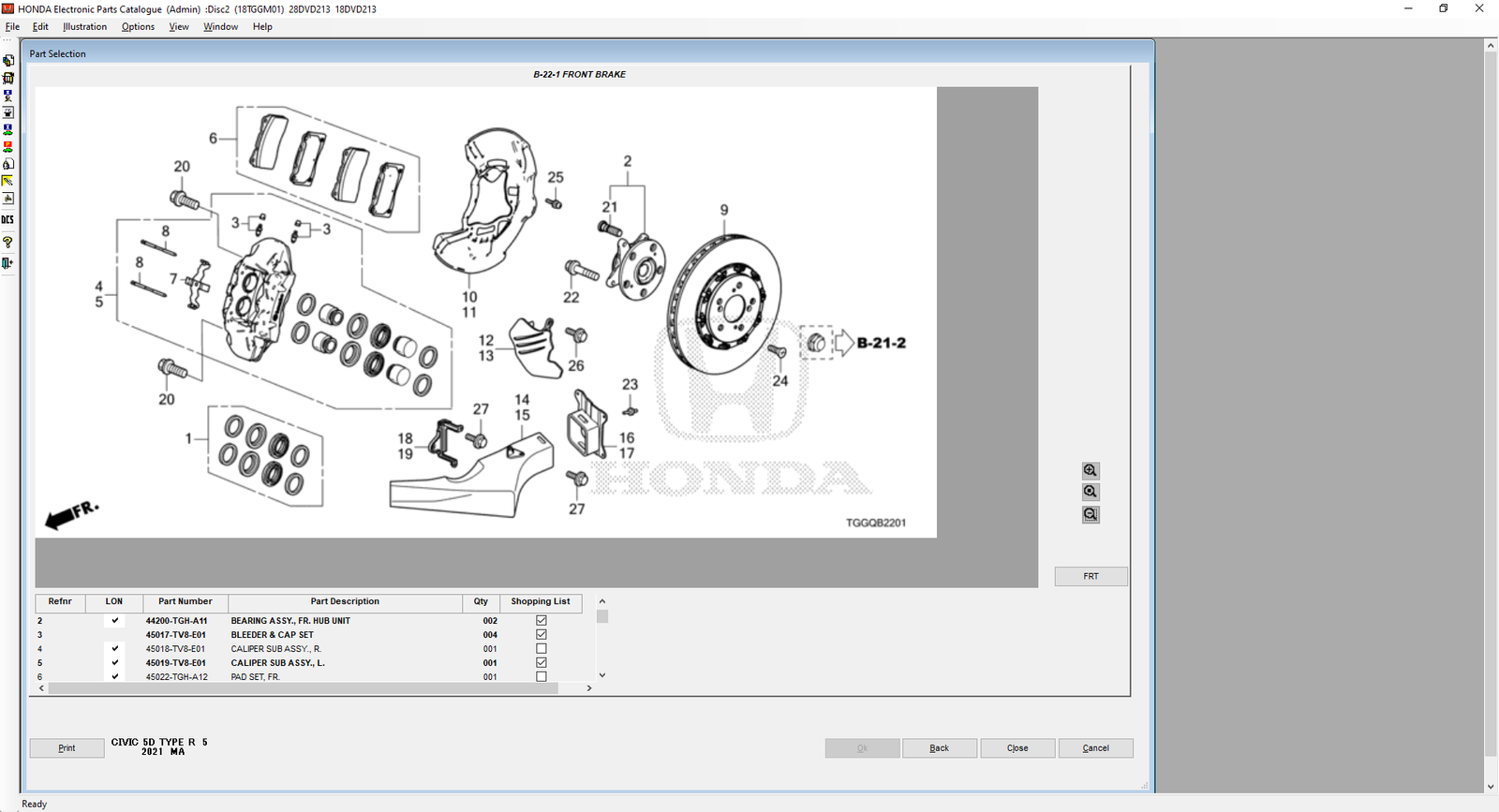Click the Refnr column header
1499x812 pixels.
coord(60,602)
